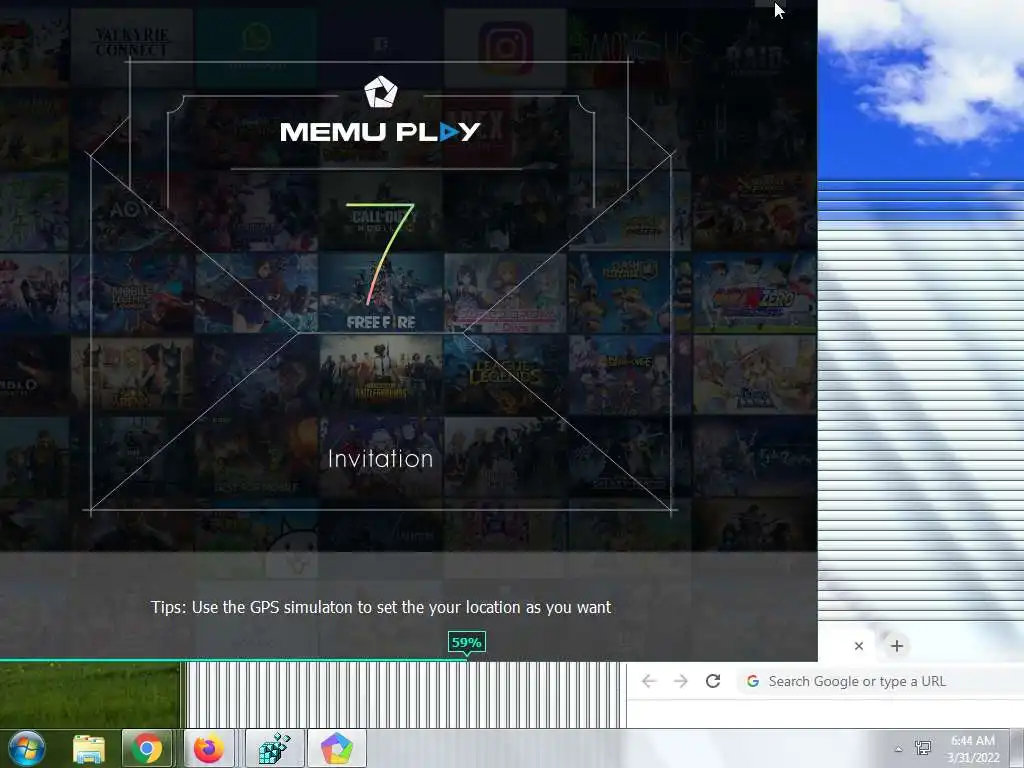
Task: Click the WhatsApp tile in the background
Action: [256, 48]
